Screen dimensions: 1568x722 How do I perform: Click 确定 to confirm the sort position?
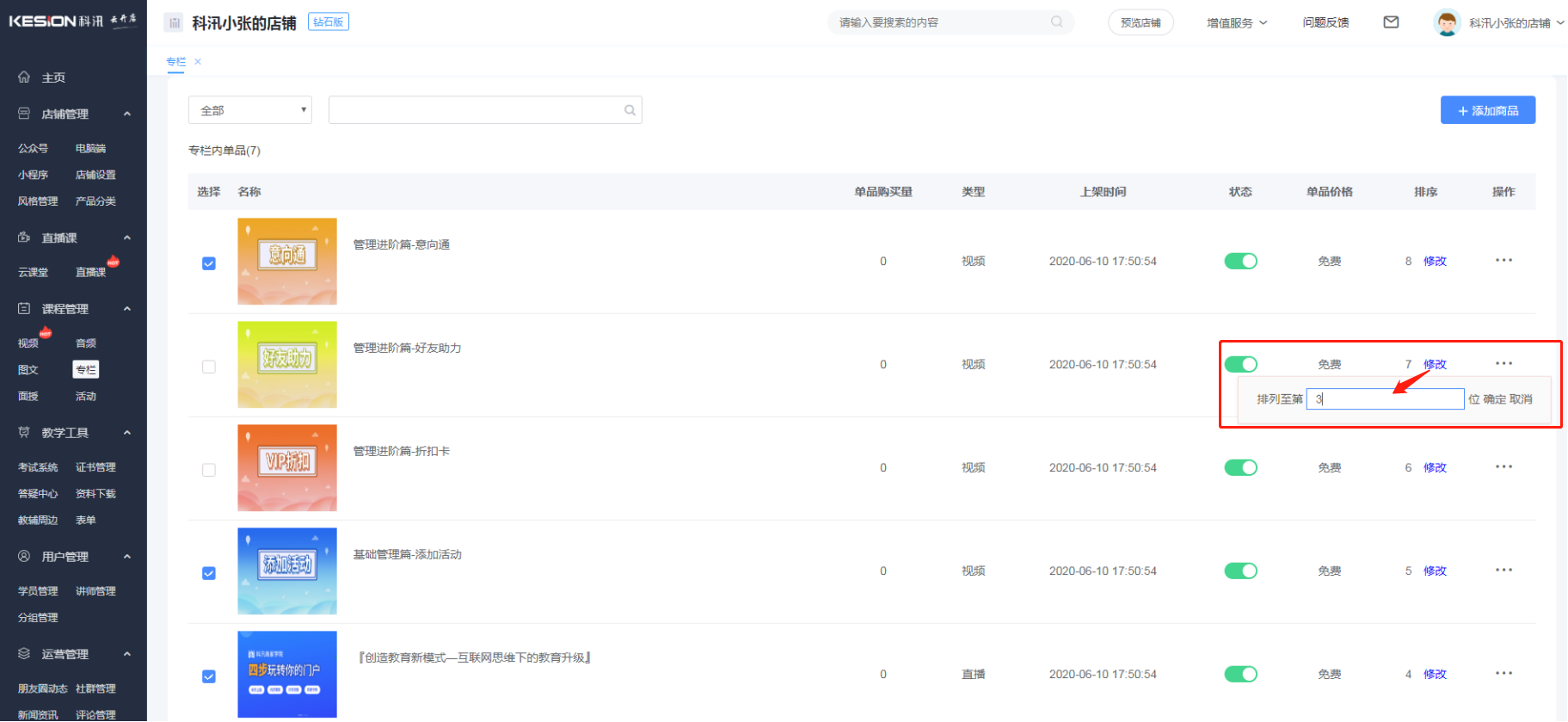1494,399
